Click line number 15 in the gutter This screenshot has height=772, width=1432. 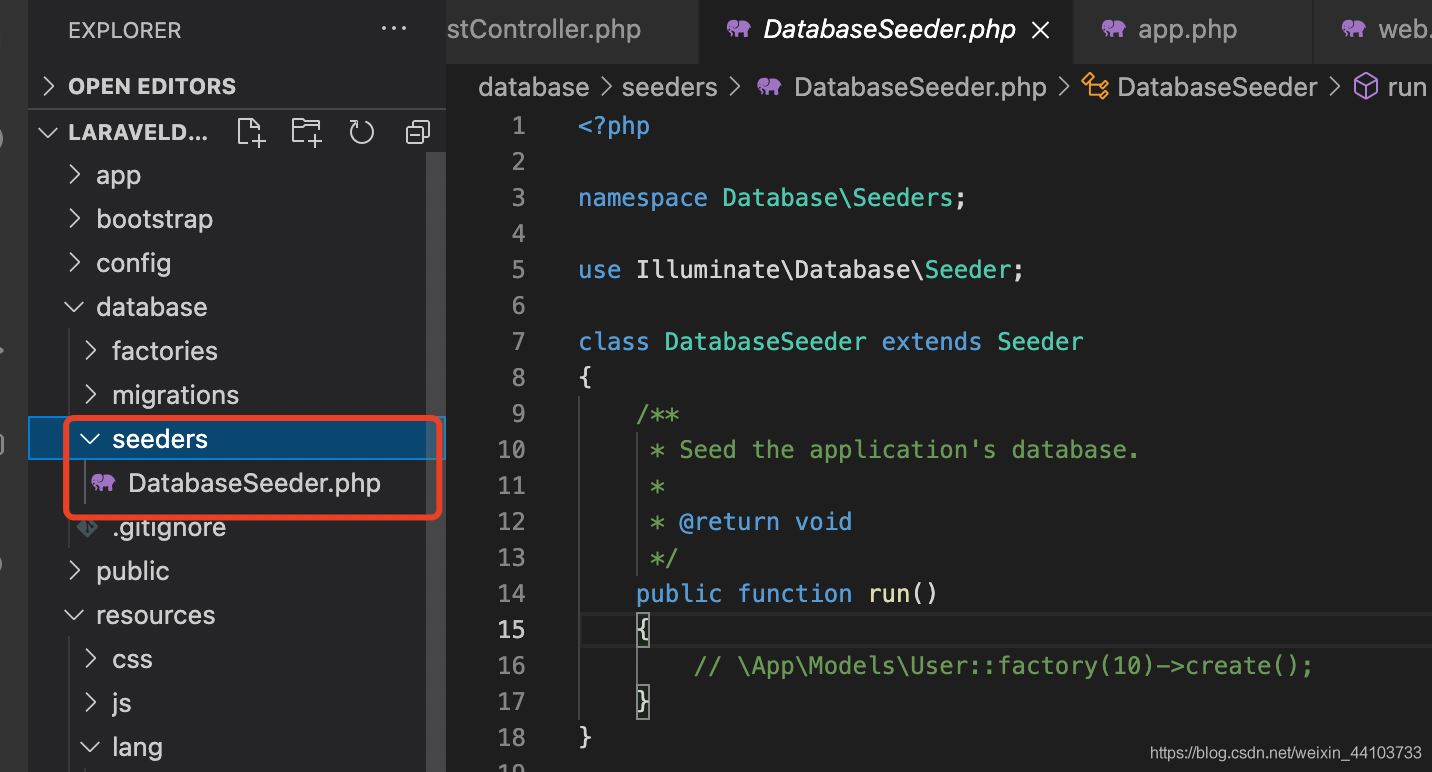pyautogui.click(x=511, y=629)
